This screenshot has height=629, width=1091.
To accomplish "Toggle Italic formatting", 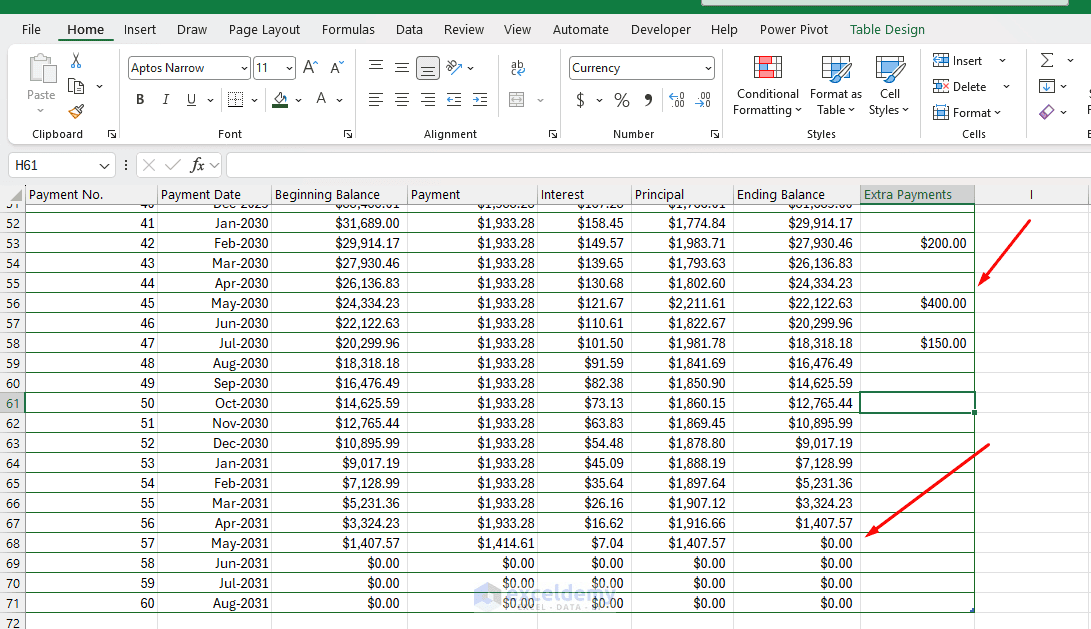I will tap(166, 99).
